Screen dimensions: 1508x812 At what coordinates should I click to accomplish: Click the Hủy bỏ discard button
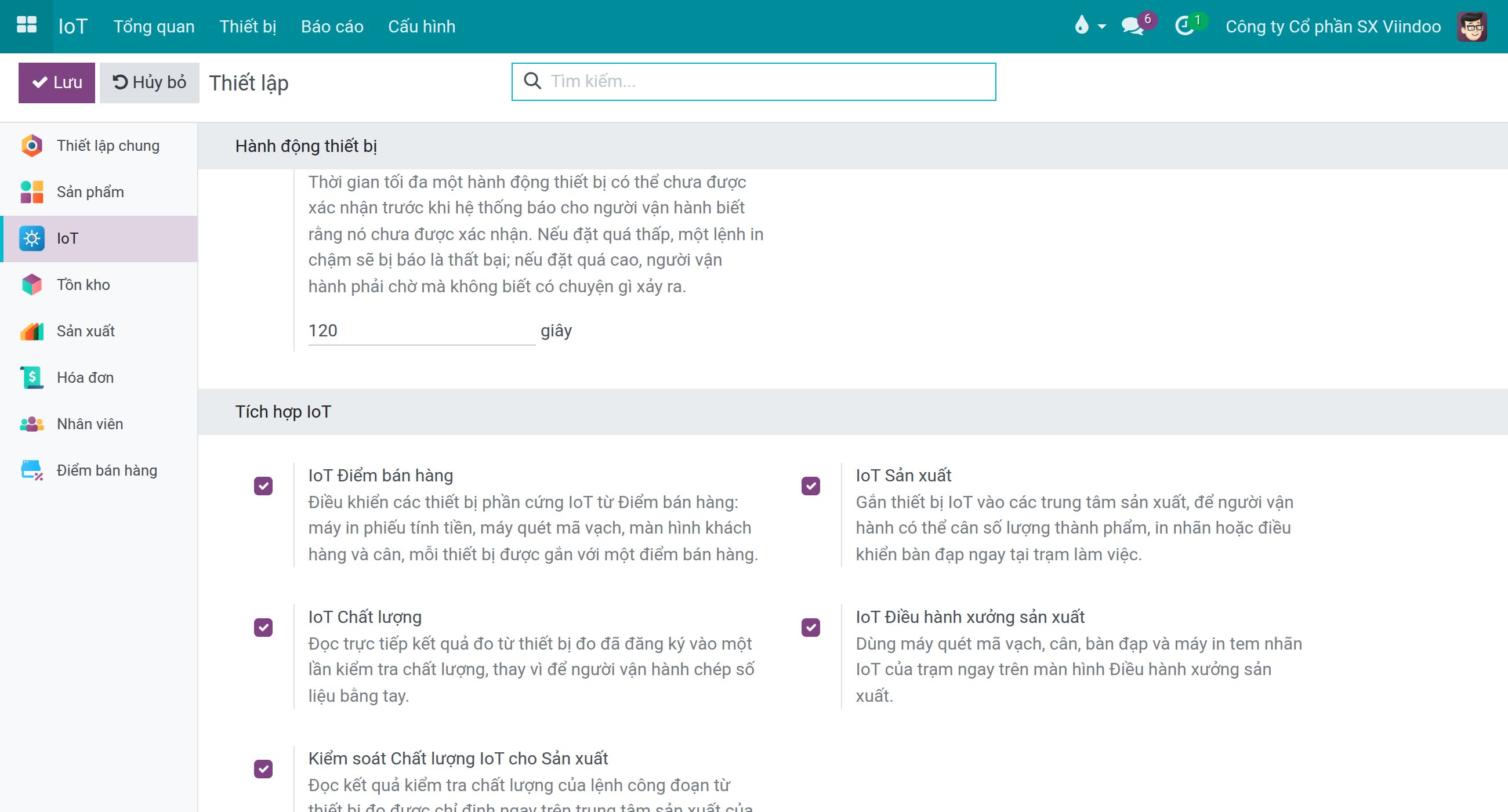tap(149, 82)
